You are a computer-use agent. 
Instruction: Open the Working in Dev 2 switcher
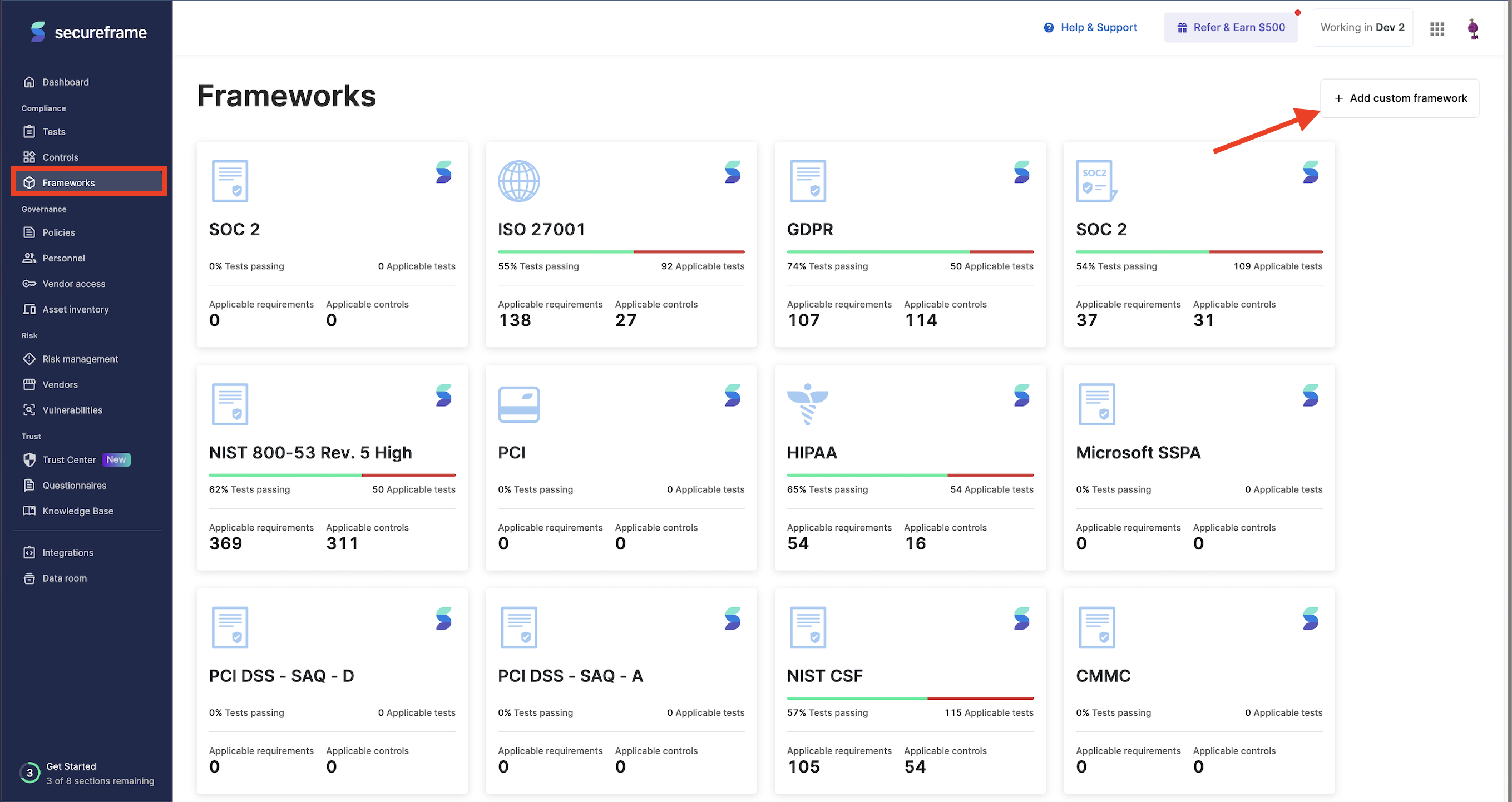1362,28
